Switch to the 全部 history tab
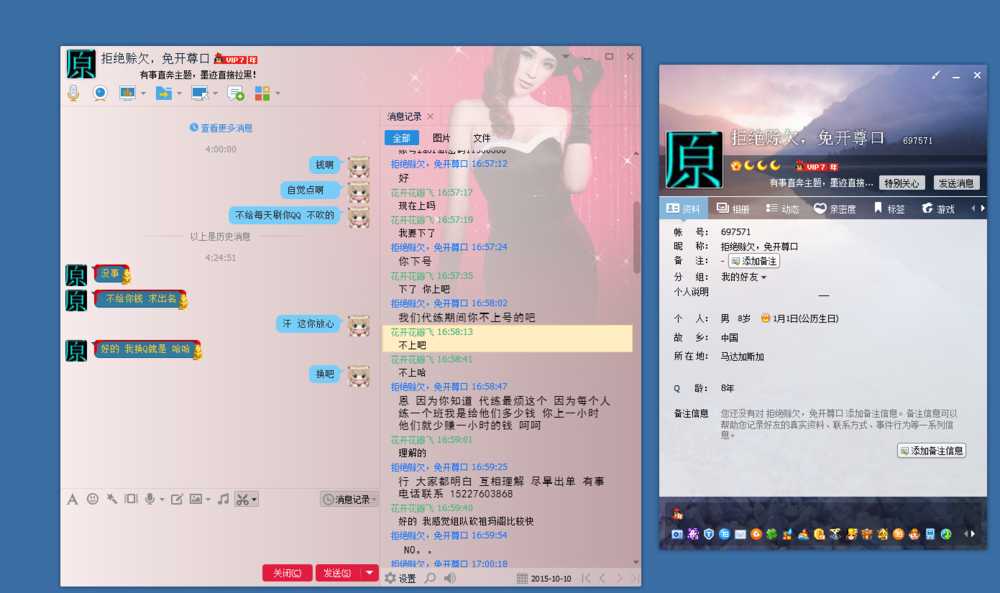1000x593 pixels. pyautogui.click(x=401, y=138)
